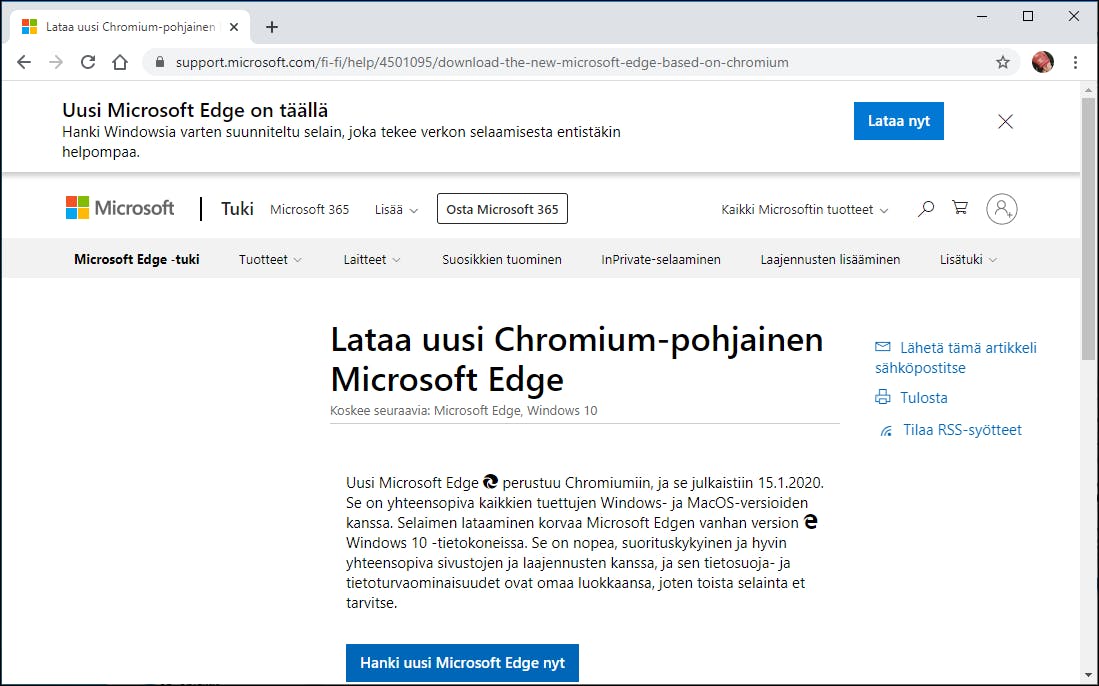
Task: Select the Lataa uusi Chromium-pohjainen tab
Action: tap(130, 27)
